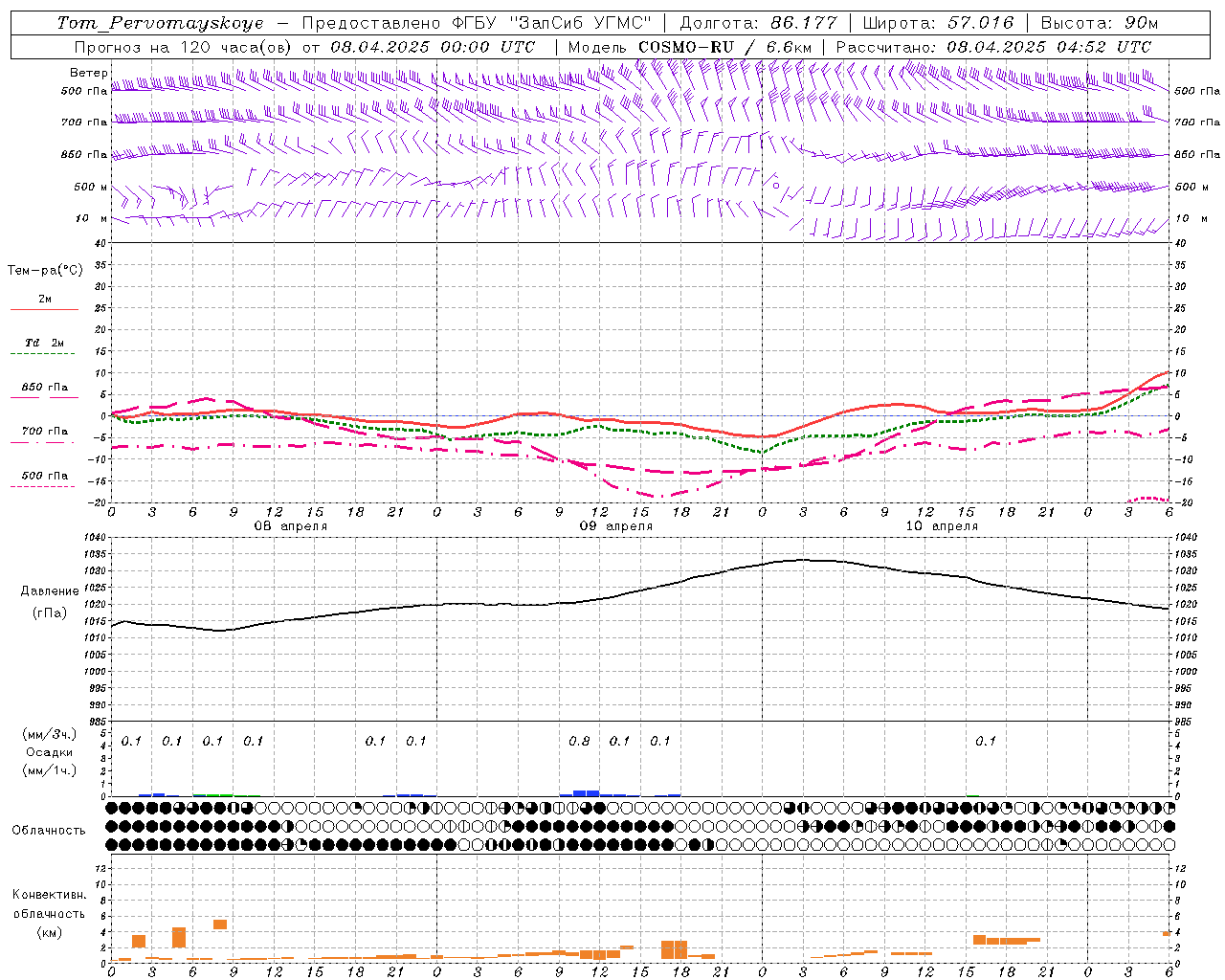This screenshot has width=1225, height=980.
Task: Click the calm-wind circle in the 500 м row
Action: coord(776,186)
